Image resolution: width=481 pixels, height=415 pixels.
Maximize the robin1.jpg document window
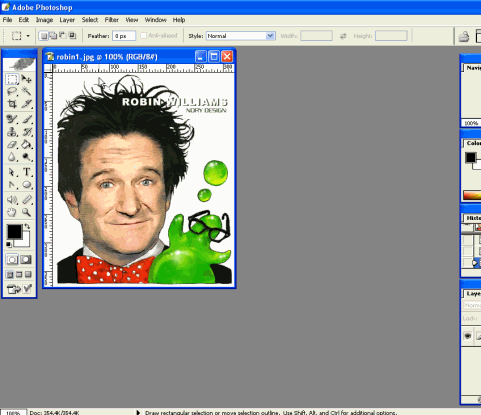pos(214,57)
